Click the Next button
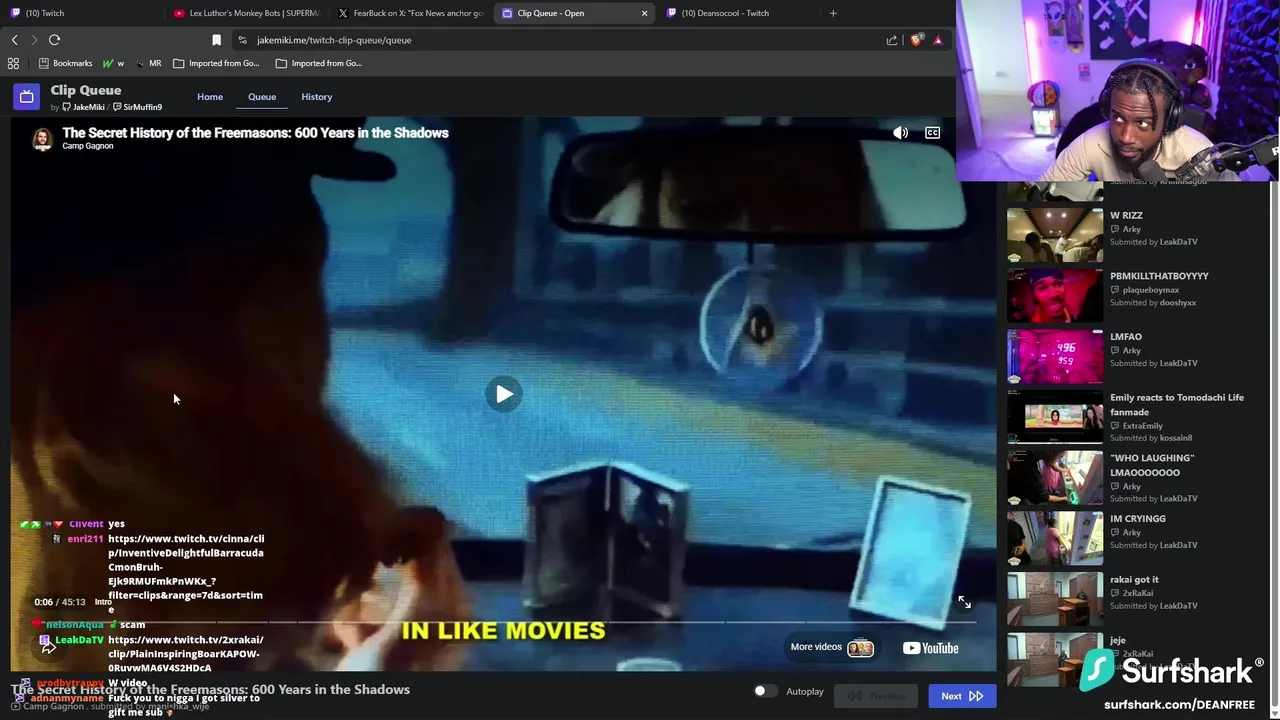Viewport: 1280px width, 720px height. point(962,696)
